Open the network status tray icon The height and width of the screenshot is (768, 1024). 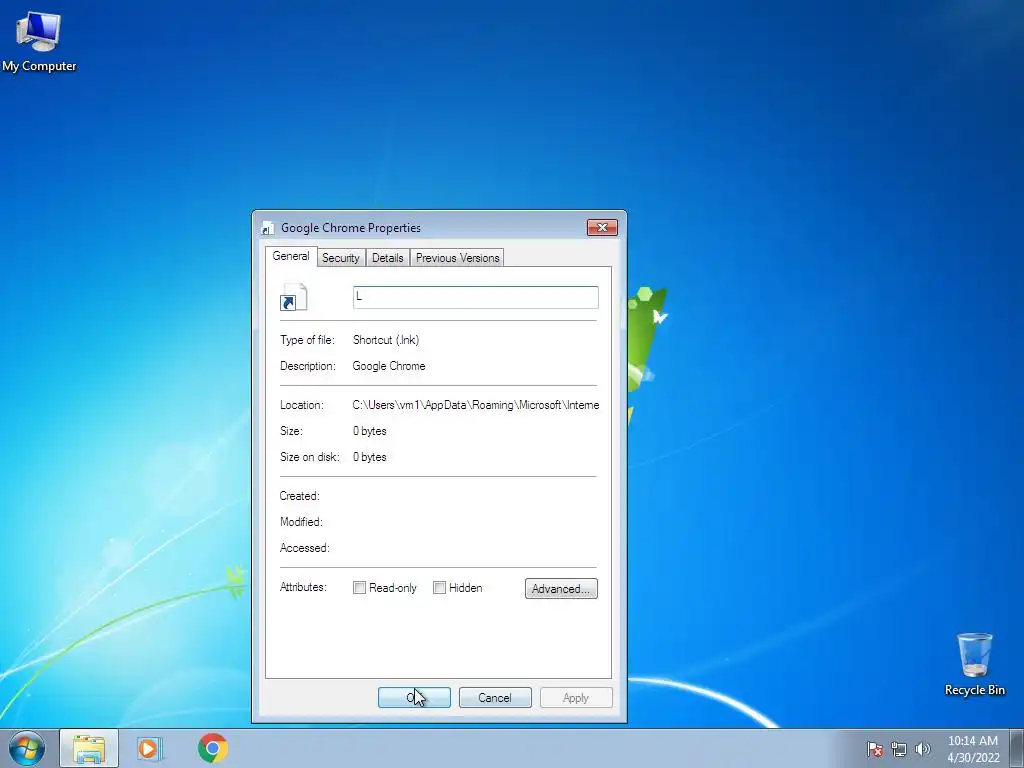point(899,749)
